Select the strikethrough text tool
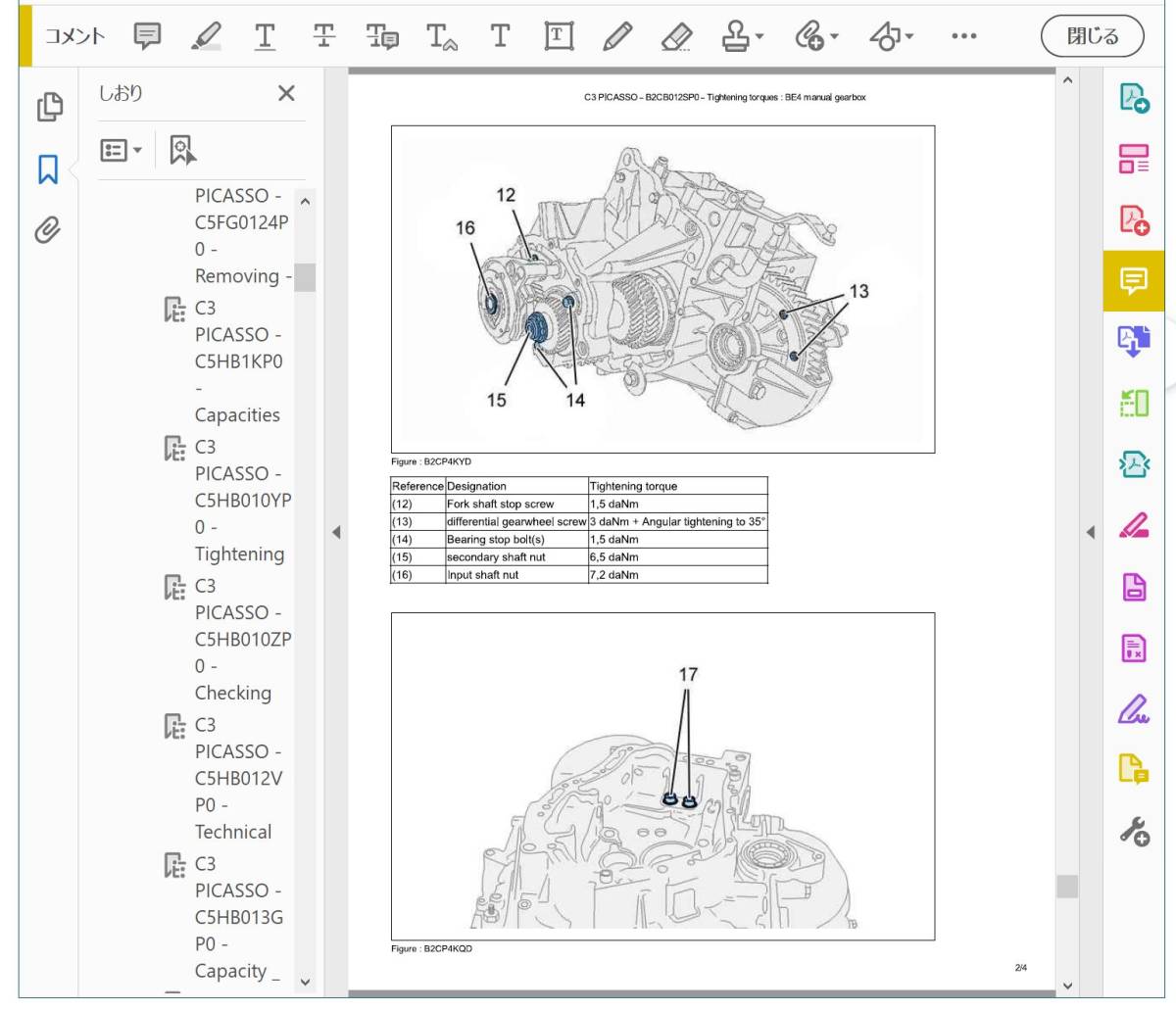Viewport: 1176px width, 1011px height. (x=323, y=37)
